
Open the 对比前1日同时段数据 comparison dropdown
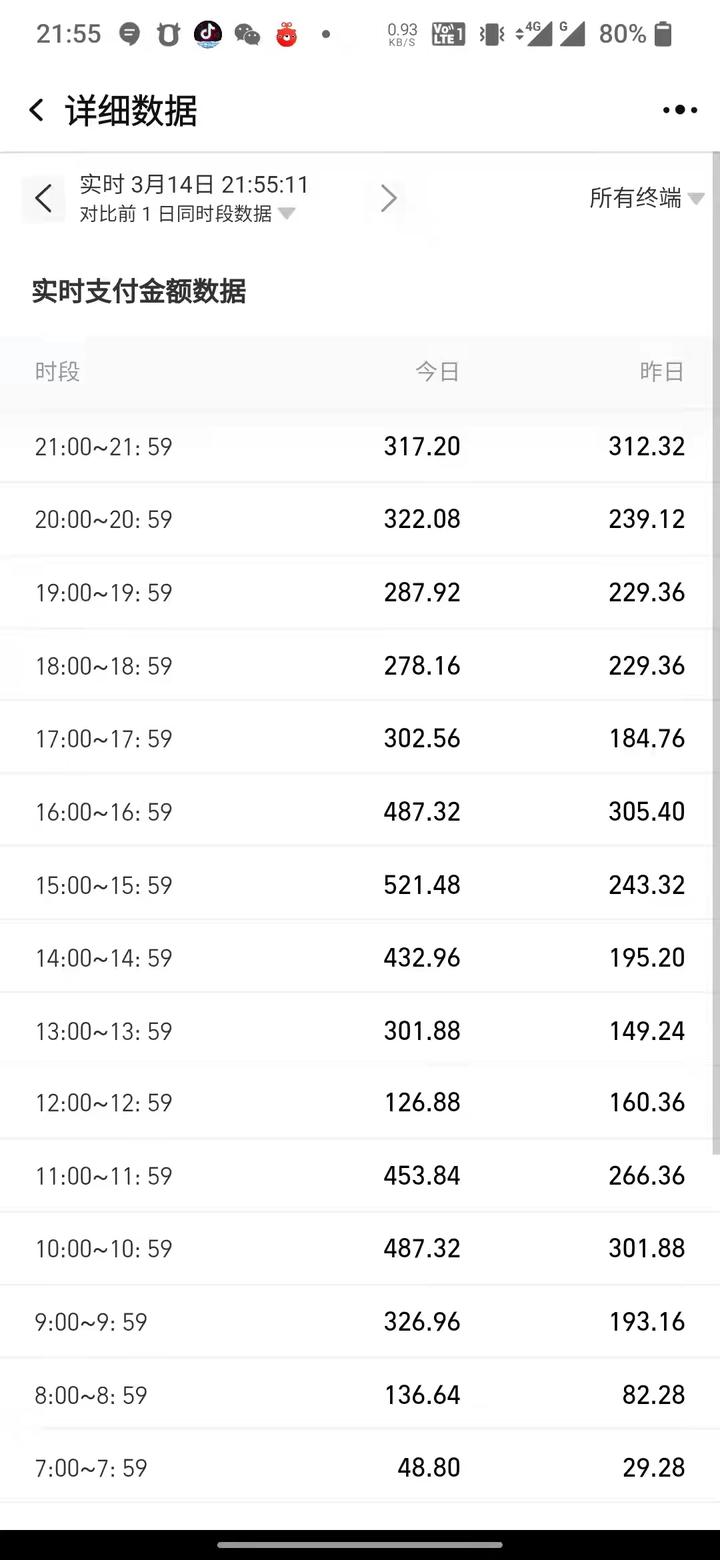(187, 214)
